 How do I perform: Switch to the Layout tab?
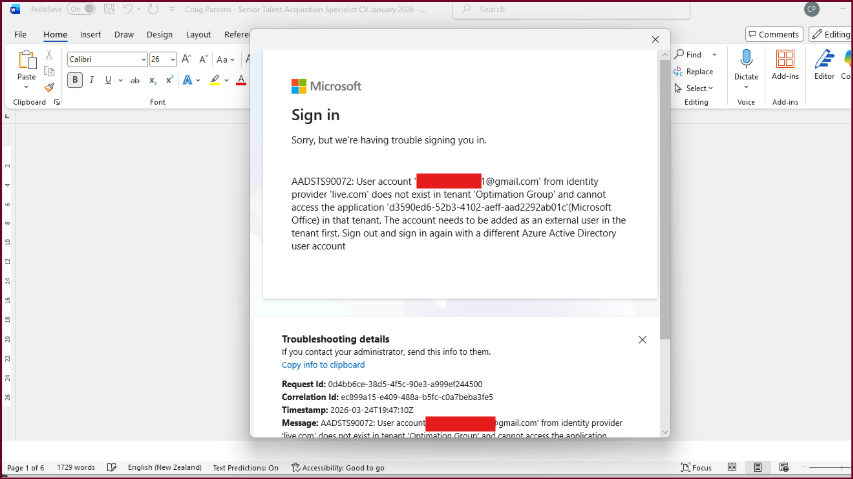coord(199,34)
